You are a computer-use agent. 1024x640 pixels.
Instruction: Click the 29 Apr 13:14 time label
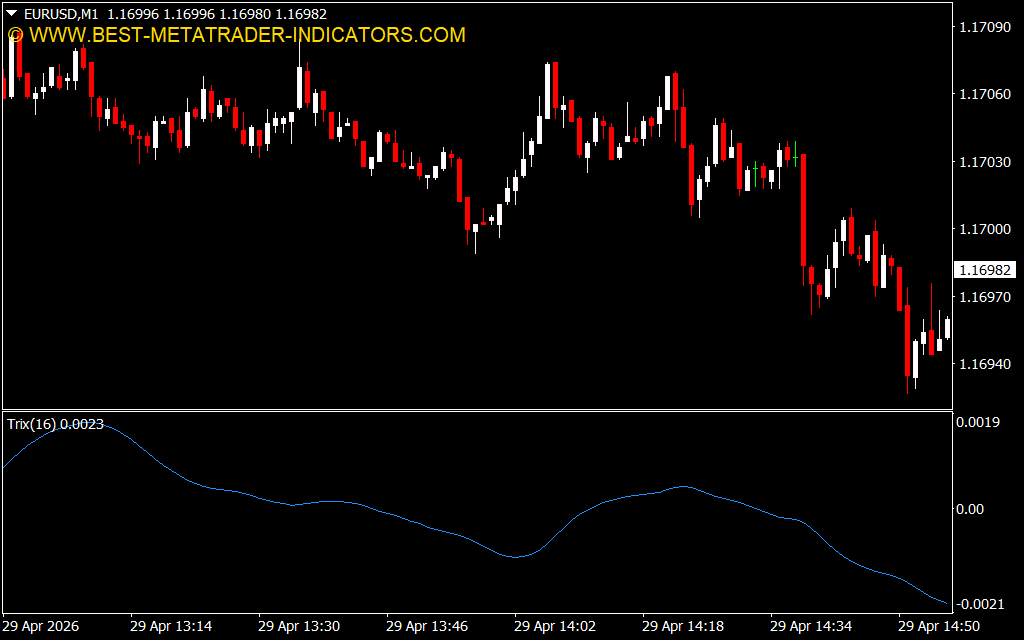click(170, 626)
